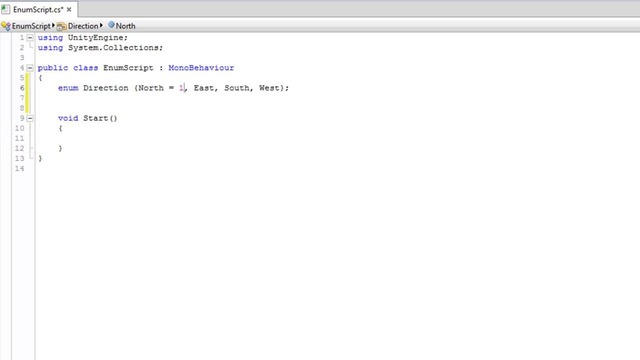Screen dimensions: 640x360
Task: Click 'Direction' identifier on line 6
Action: 106,88
